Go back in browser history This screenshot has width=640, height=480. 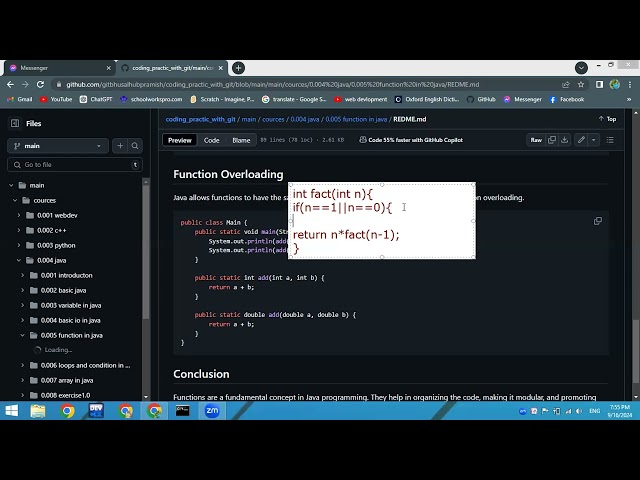click(x=11, y=84)
